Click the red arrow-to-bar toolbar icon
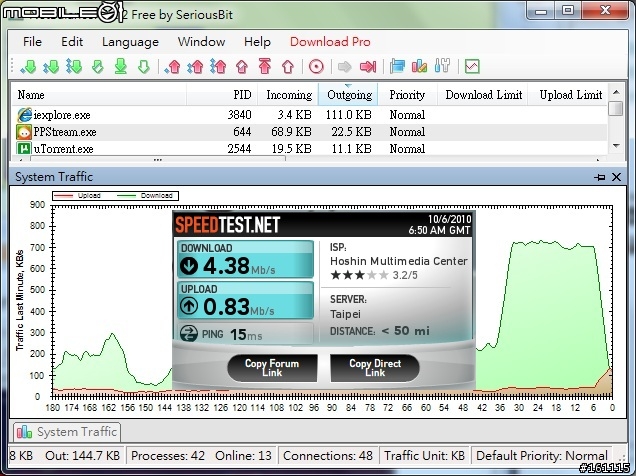This screenshot has width=636, height=476. point(368,66)
